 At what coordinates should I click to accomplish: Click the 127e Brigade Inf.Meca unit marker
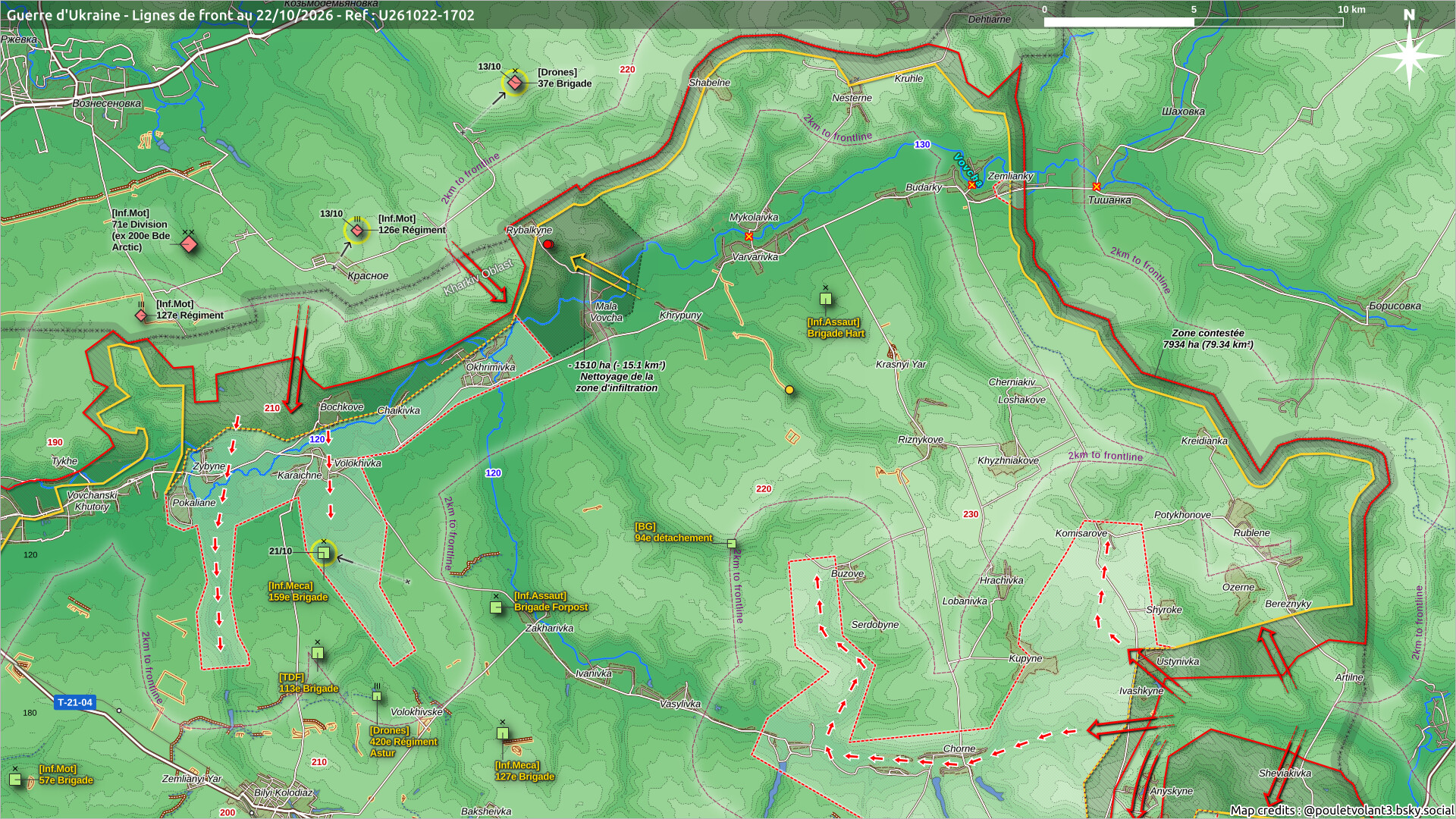(502, 733)
